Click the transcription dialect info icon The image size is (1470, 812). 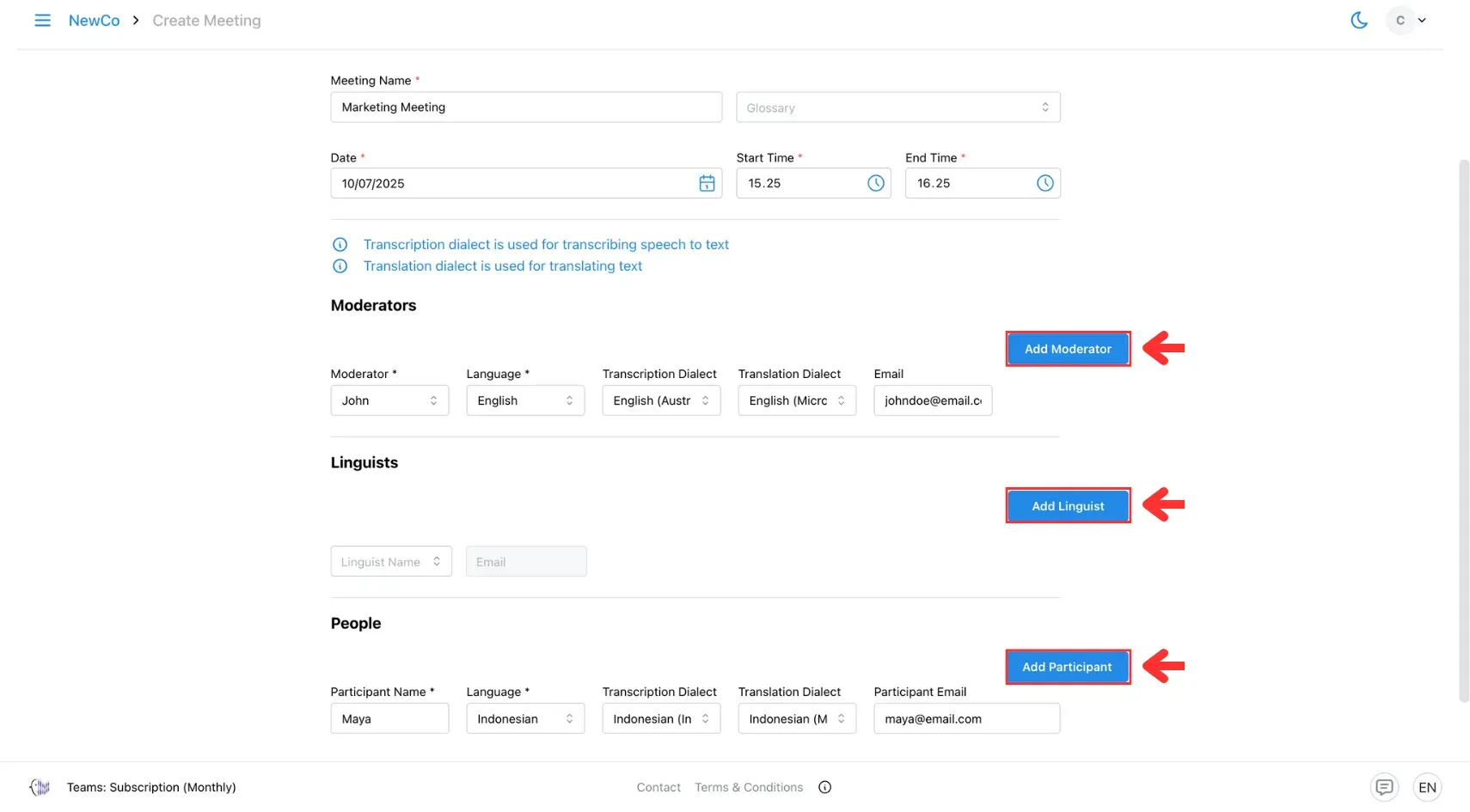(x=340, y=244)
